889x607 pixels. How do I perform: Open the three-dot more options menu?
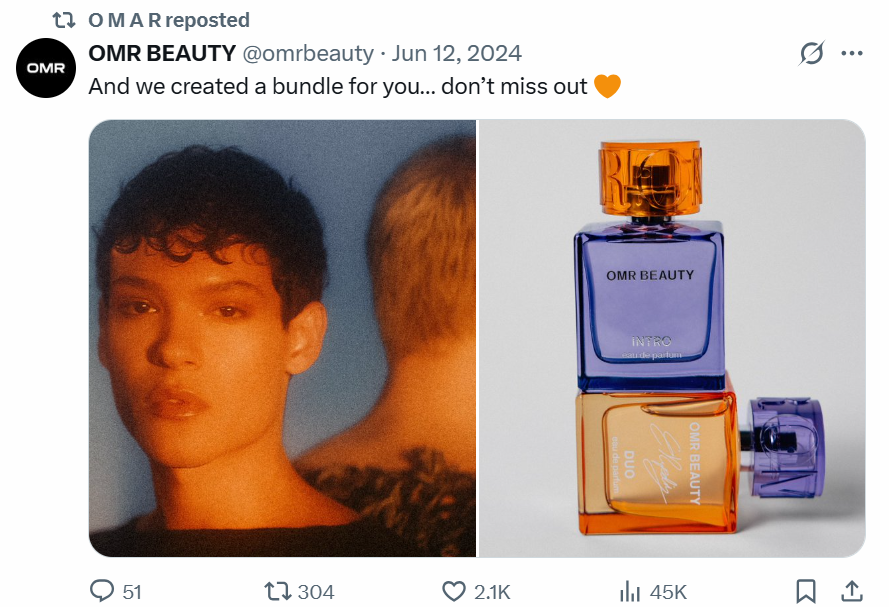pos(852,53)
